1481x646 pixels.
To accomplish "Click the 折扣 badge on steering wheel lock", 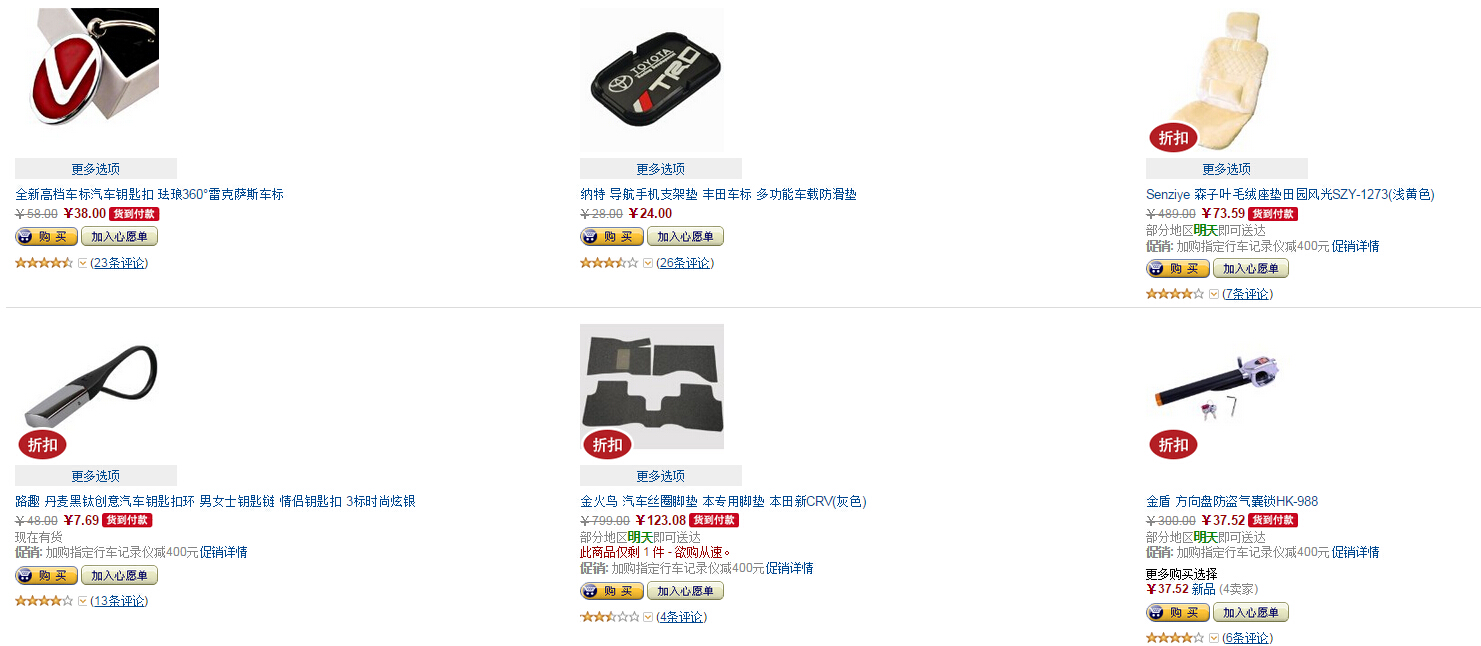I will coord(1173,444).
